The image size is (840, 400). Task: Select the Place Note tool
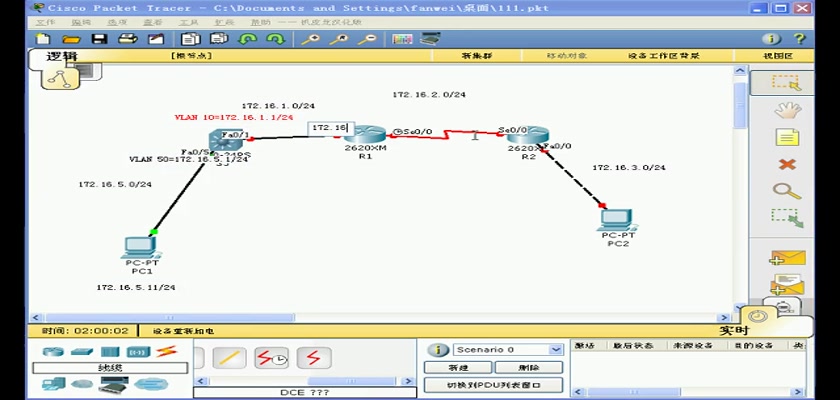pos(787,138)
